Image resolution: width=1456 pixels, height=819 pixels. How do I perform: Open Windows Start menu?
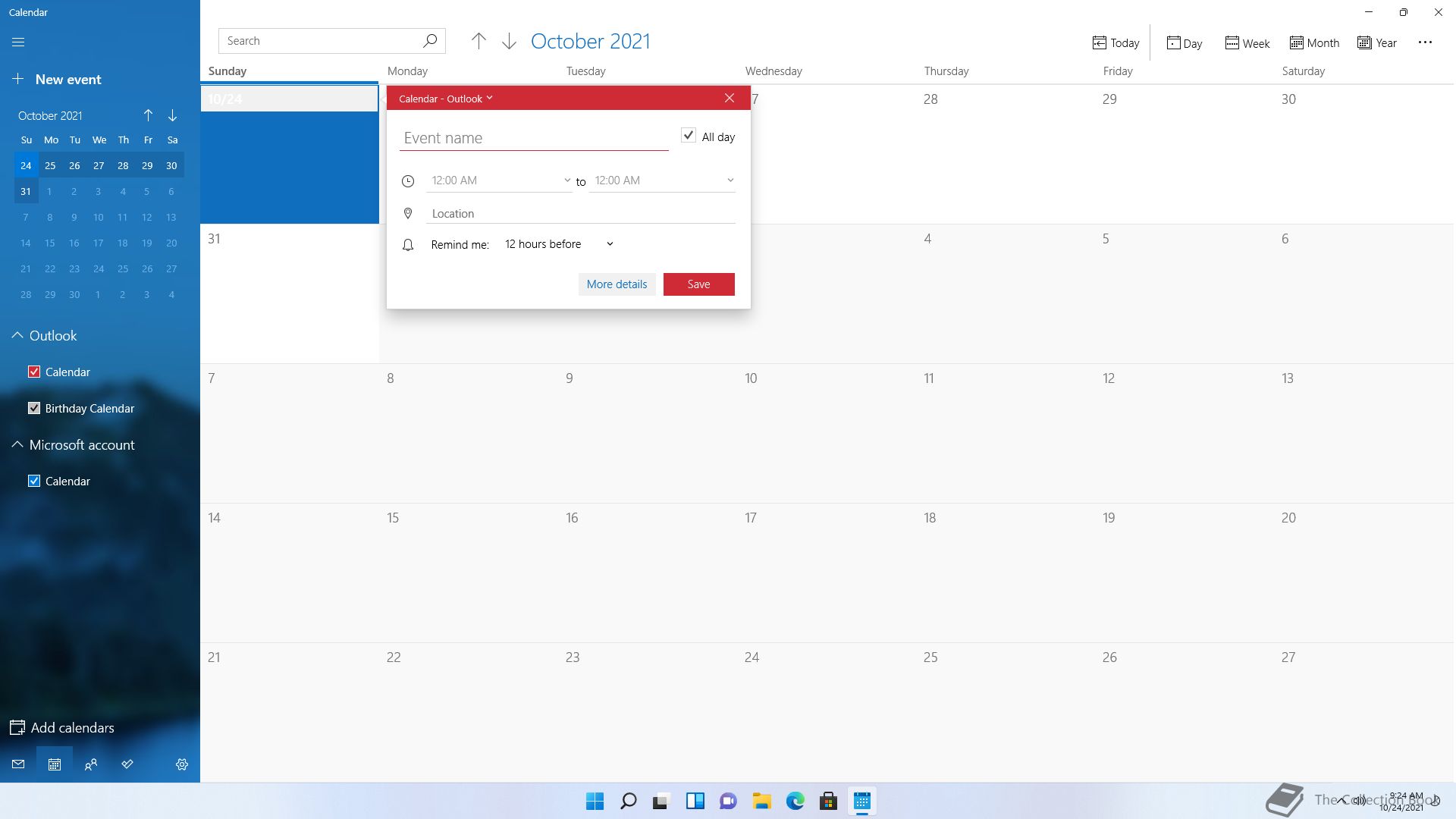pyautogui.click(x=595, y=801)
